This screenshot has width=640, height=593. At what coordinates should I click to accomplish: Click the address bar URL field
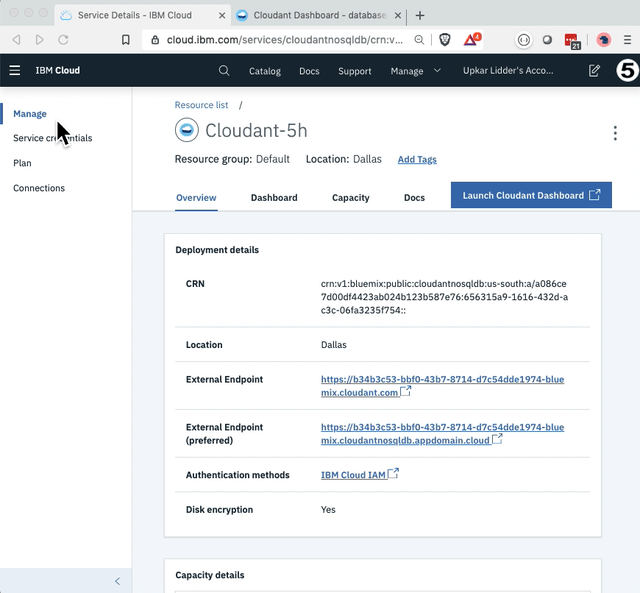point(284,40)
